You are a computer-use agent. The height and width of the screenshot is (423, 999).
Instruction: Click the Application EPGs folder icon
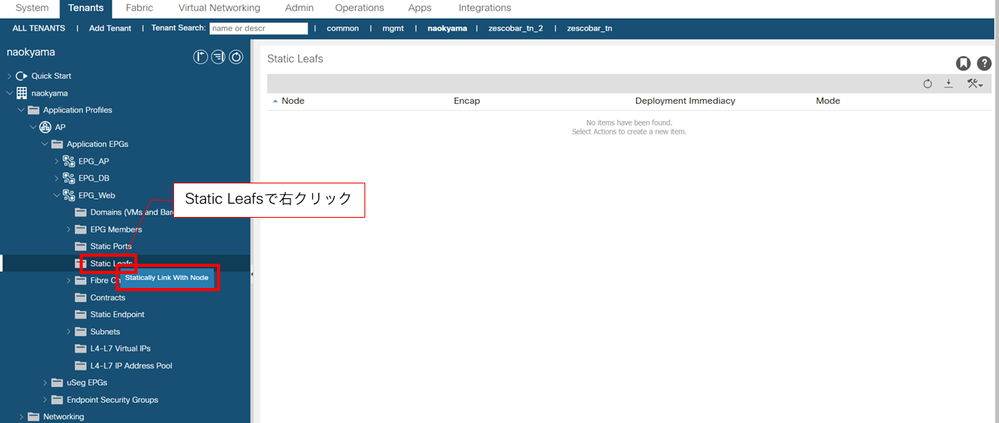(x=57, y=144)
